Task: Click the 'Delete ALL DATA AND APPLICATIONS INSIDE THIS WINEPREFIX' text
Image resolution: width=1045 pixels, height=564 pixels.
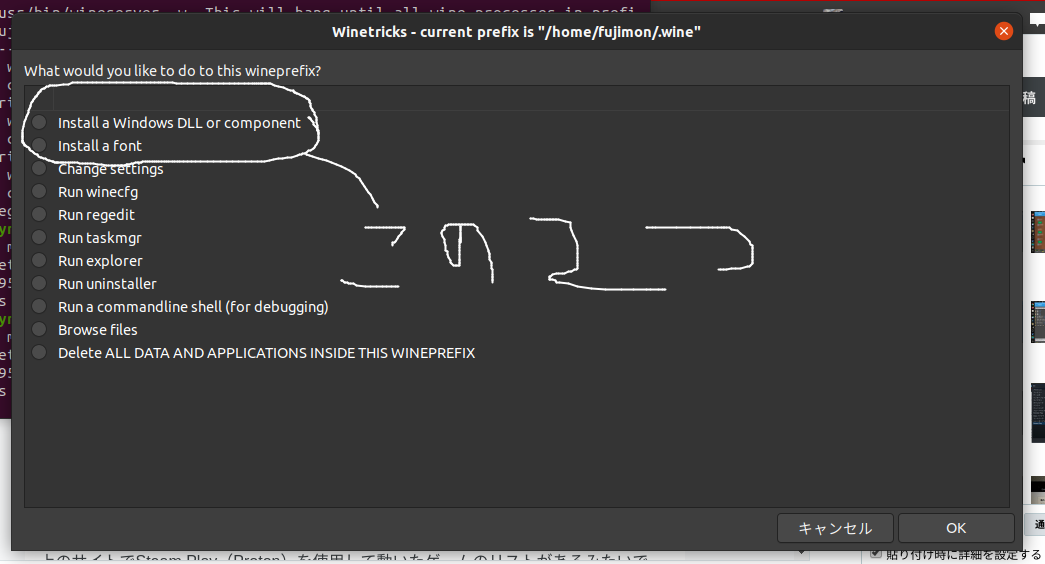Action: point(267,353)
